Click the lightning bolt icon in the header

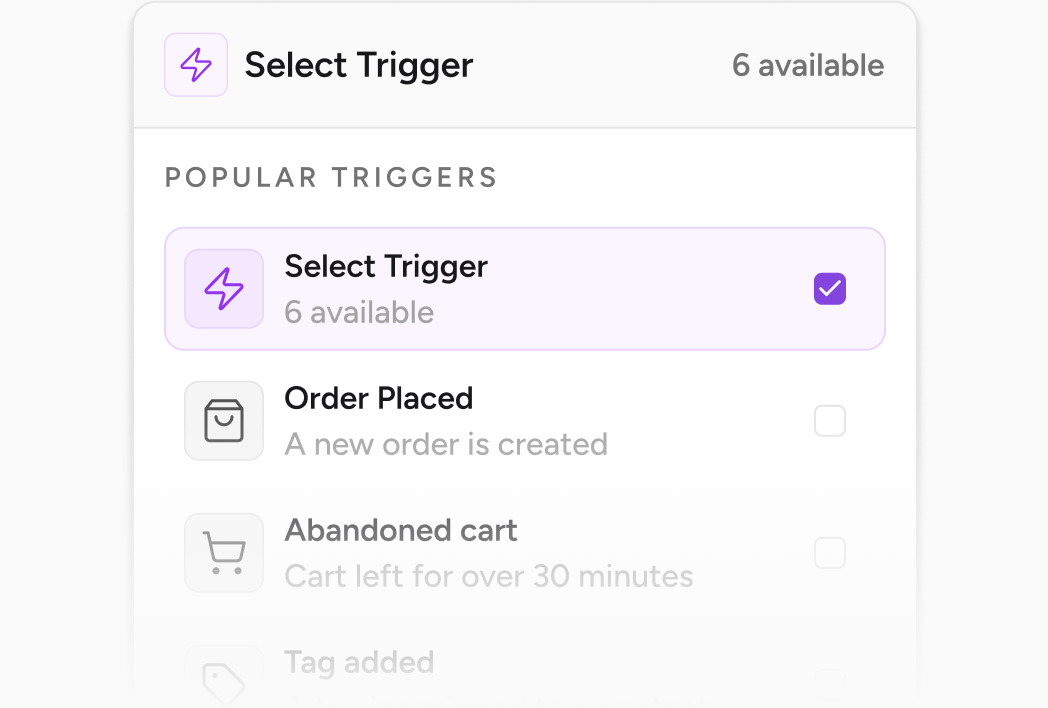pos(196,65)
